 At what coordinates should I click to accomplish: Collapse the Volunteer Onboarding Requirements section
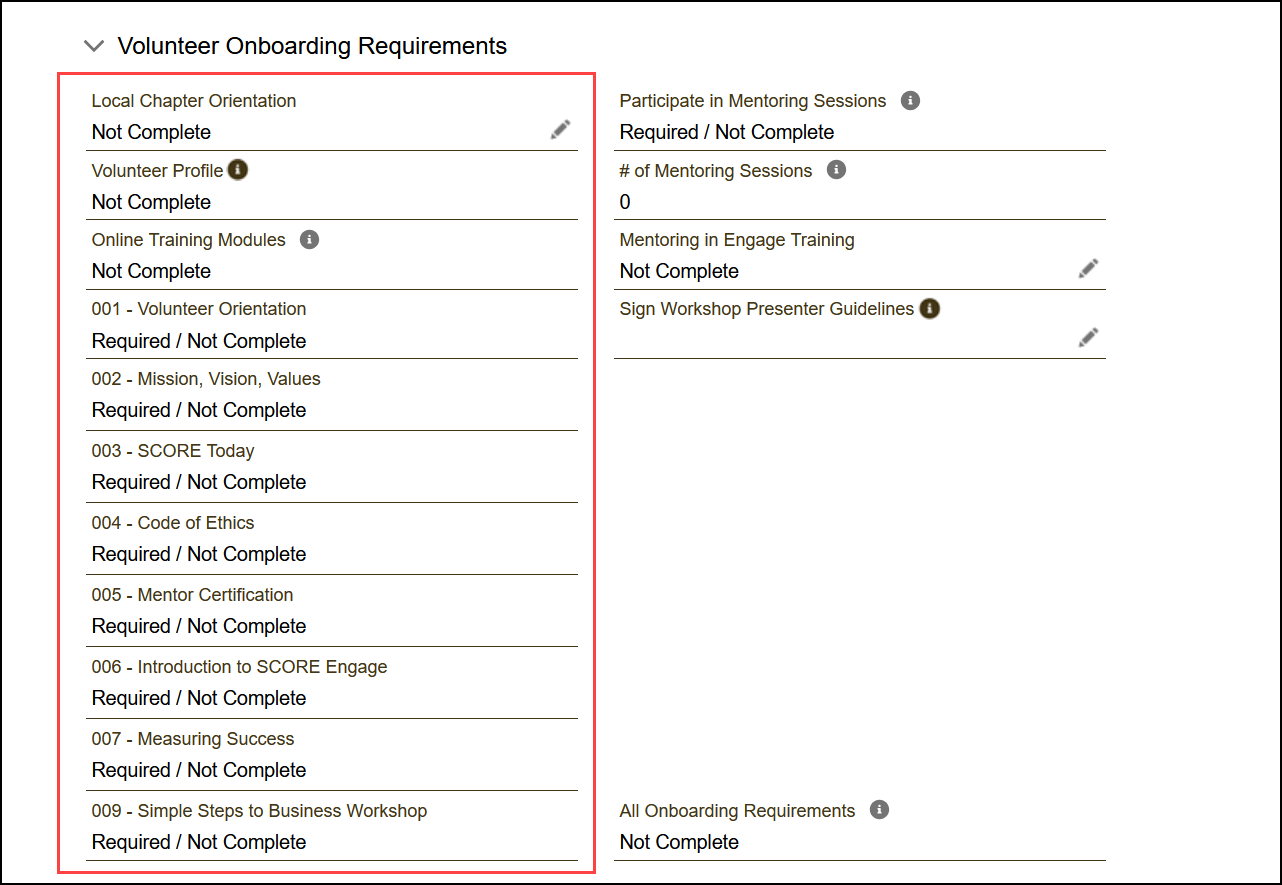point(94,46)
